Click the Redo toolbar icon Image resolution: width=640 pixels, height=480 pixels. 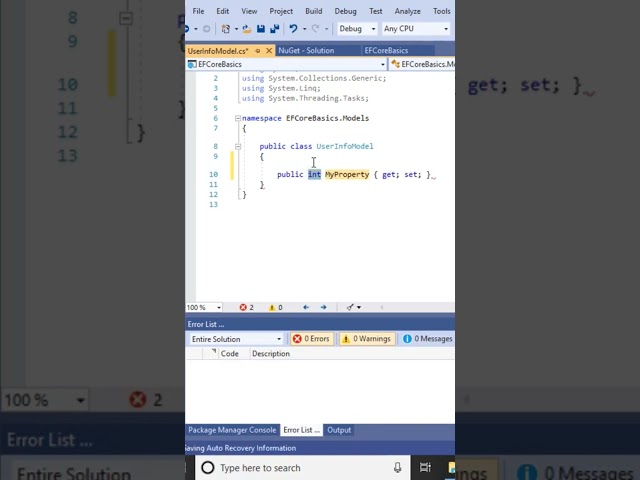[x=315, y=29]
